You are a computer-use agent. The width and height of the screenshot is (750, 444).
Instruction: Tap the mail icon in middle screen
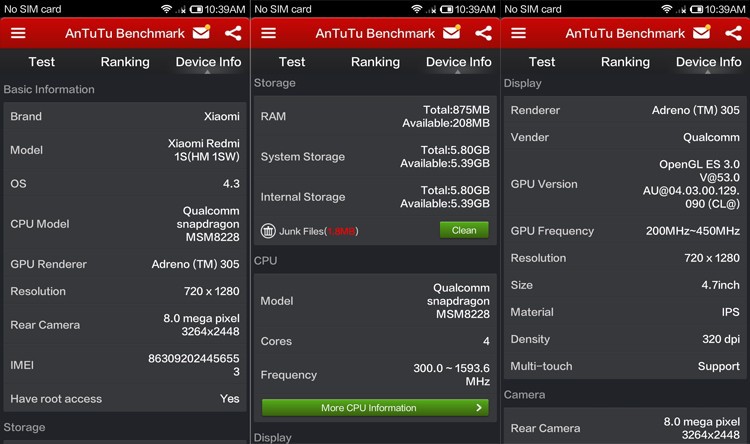tap(452, 33)
